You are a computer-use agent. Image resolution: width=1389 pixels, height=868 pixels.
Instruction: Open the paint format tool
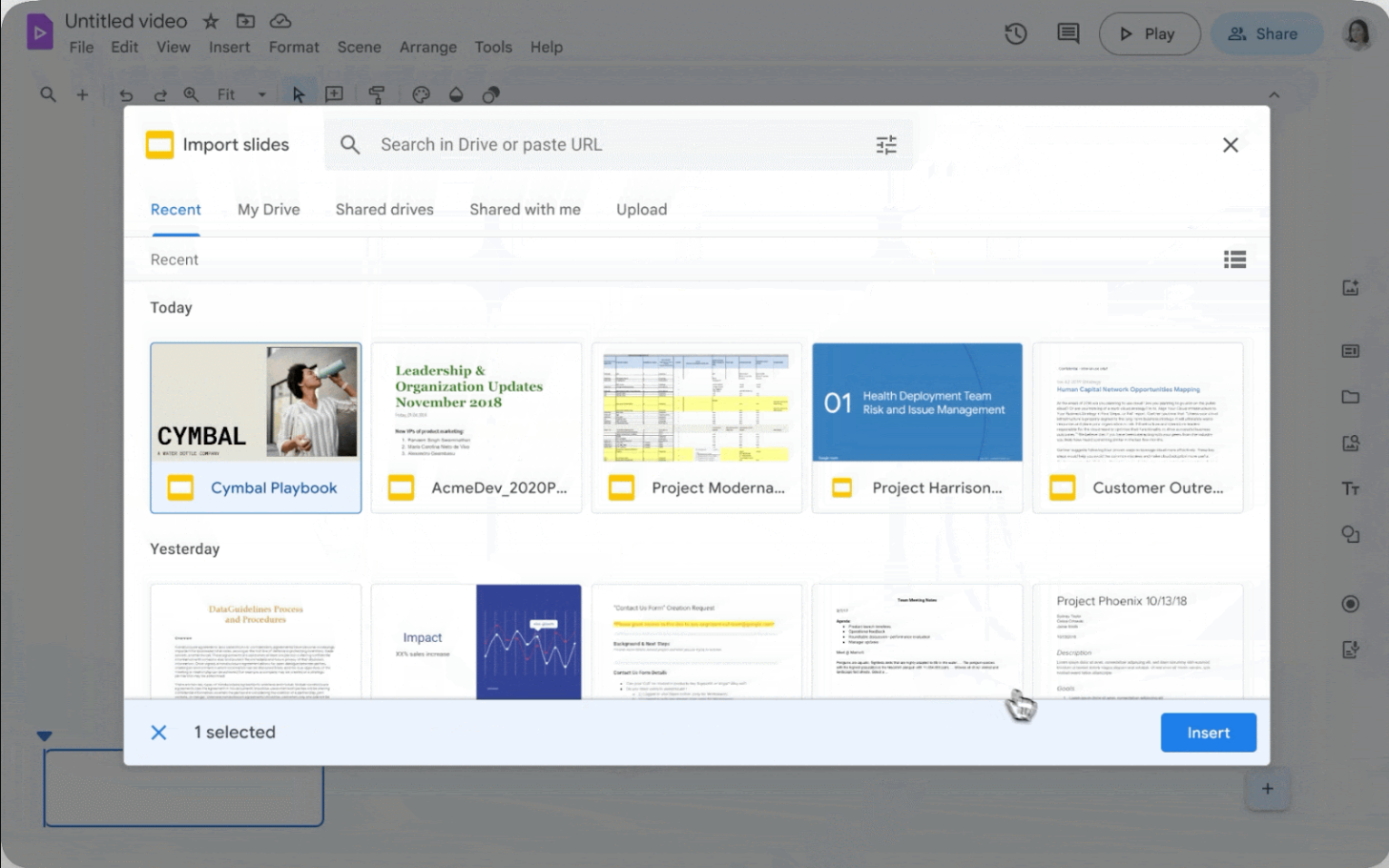click(378, 94)
